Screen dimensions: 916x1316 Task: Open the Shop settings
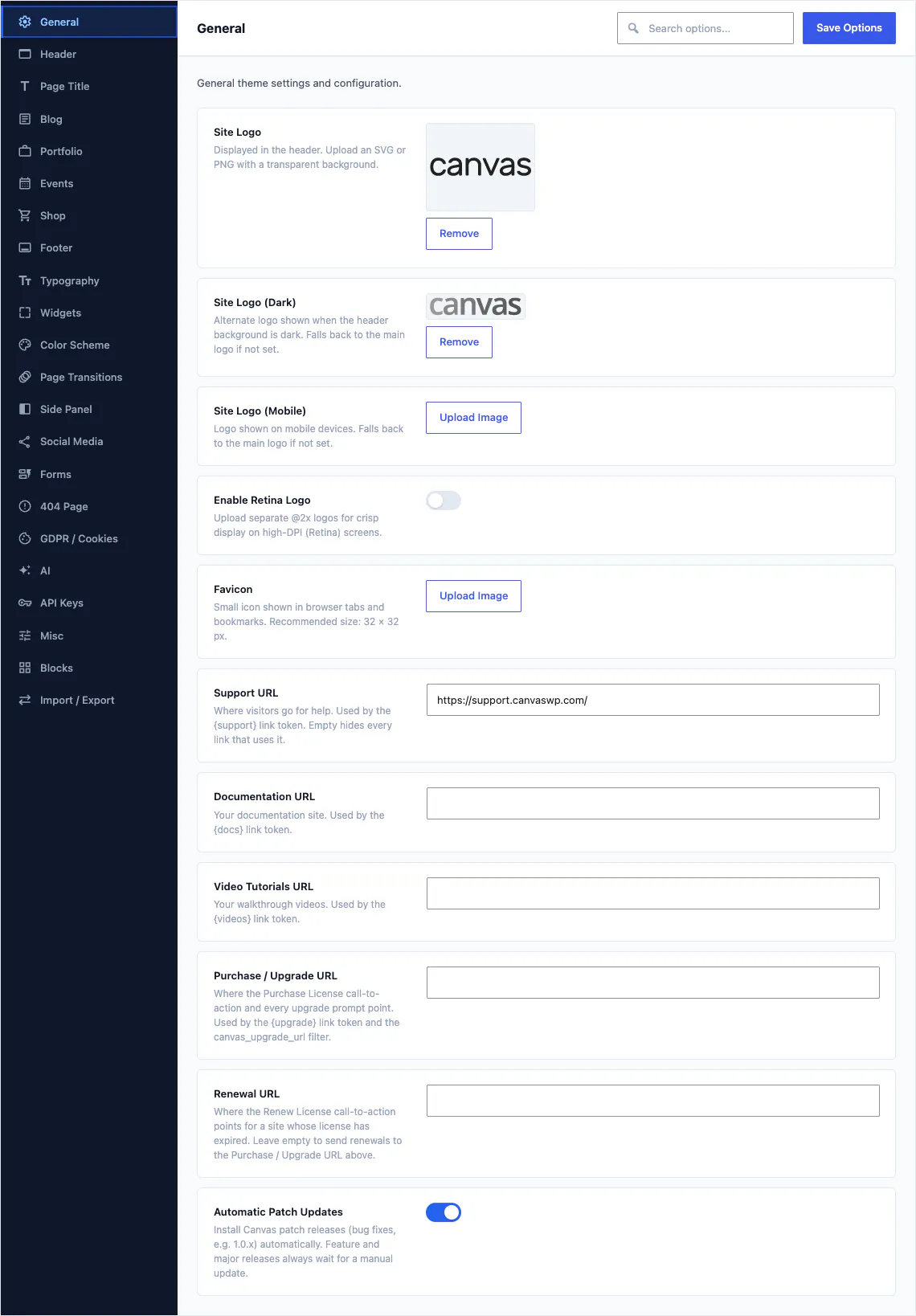point(88,215)
